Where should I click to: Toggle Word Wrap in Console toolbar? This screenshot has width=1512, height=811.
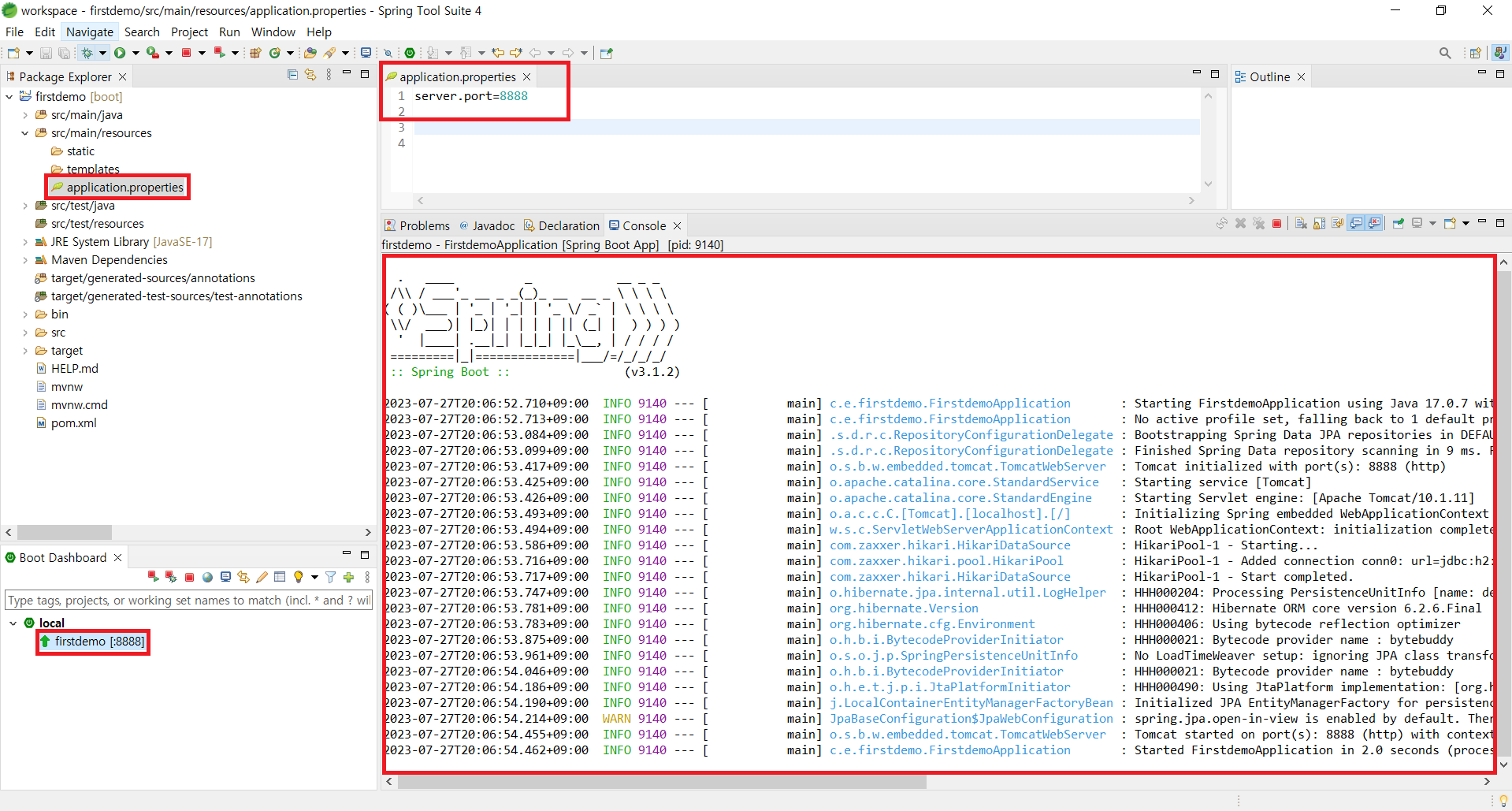pyautogui.click(x=1338, y=223)
